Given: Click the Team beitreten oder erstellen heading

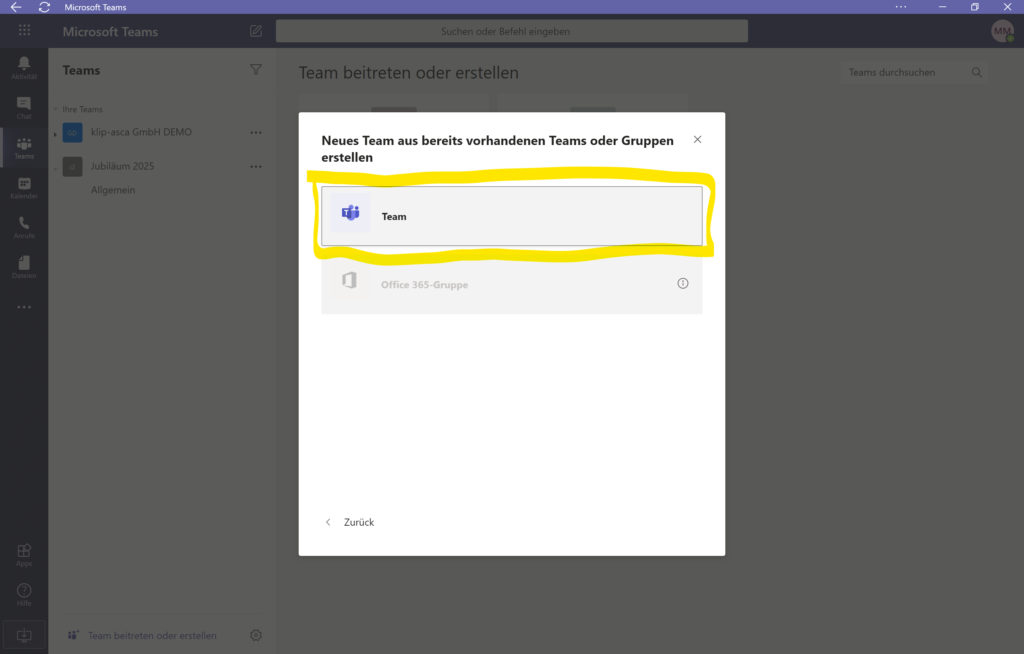Looking at the screenshot, I should coord(409,73).
